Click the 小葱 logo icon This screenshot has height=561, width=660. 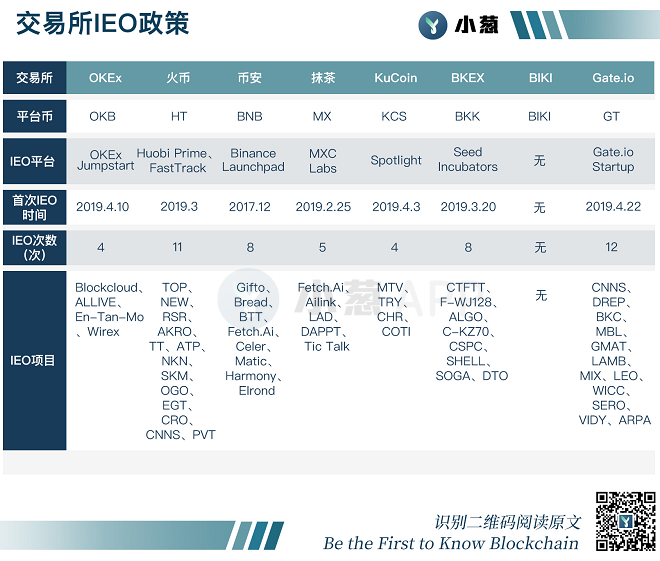pyautogui.click(x=433, y=25)
